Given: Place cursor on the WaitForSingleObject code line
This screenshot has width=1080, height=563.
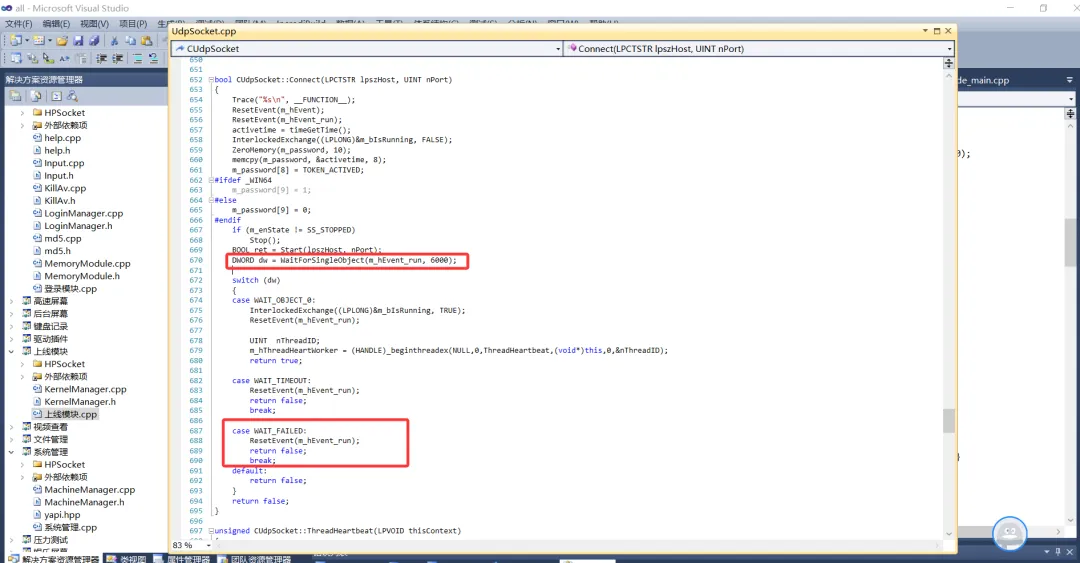Looking at the screenshot, I should tap(344, 260).
